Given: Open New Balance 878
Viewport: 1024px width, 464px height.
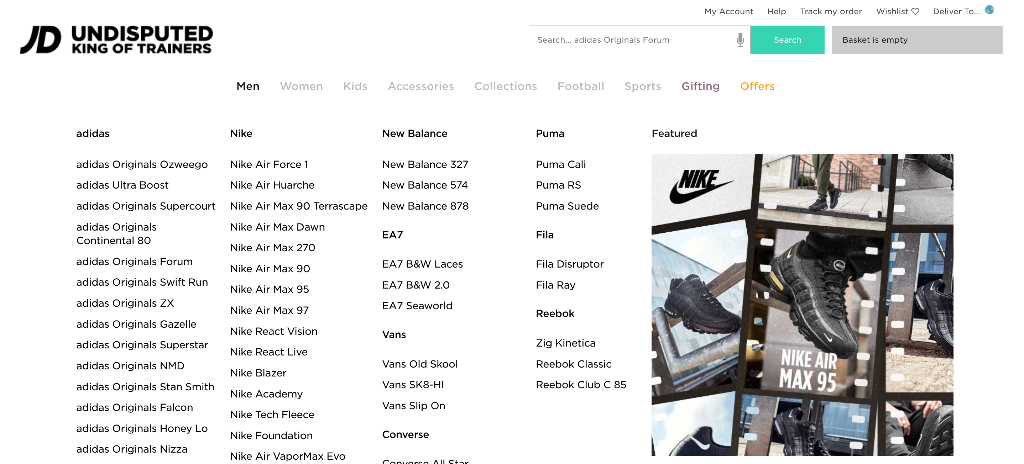Looking at the screenshot, I should click(425, 207).
